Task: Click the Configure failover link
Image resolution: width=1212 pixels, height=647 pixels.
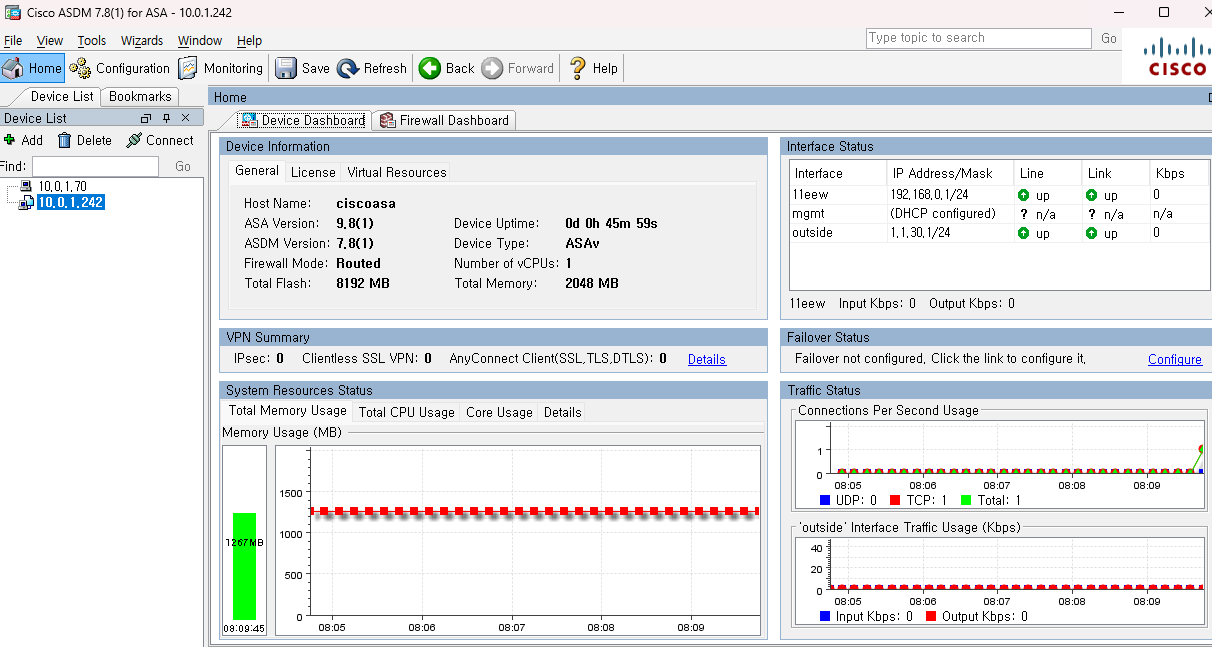Action: click(1175, 359)
